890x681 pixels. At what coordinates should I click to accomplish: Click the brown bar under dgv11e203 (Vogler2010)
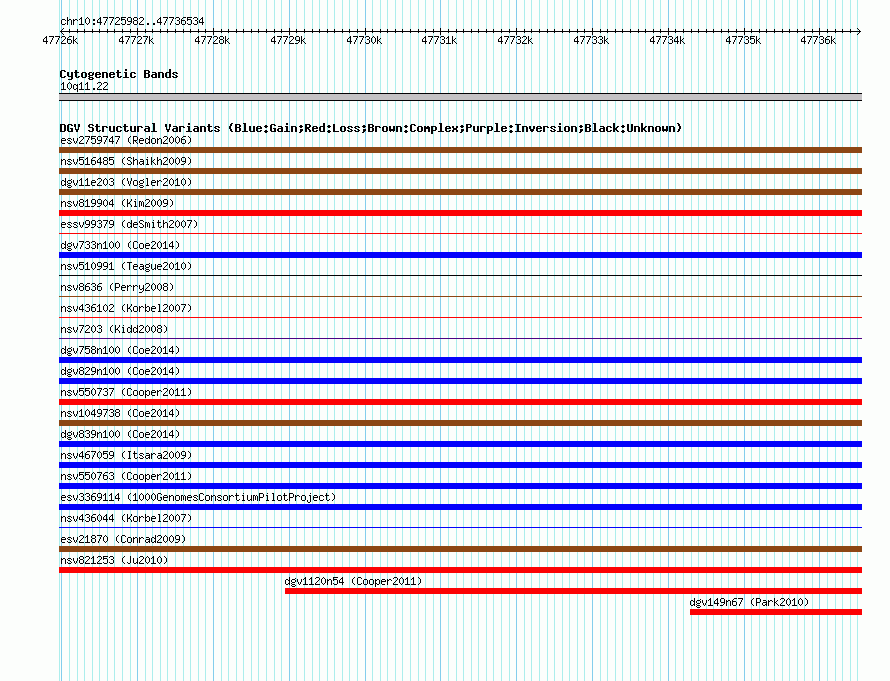tap(460, 192)
